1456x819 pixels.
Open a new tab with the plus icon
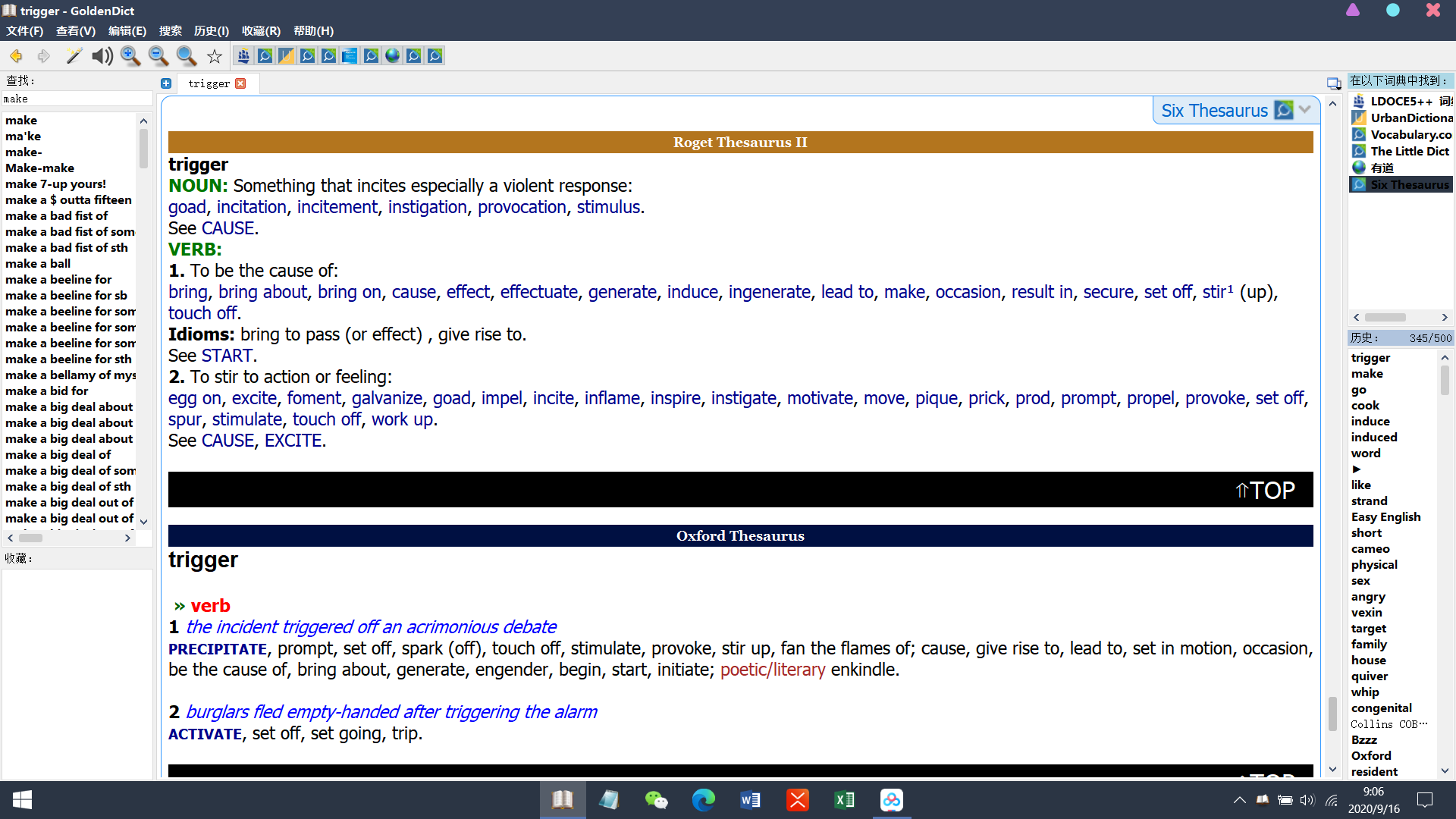tap(166, 83)
